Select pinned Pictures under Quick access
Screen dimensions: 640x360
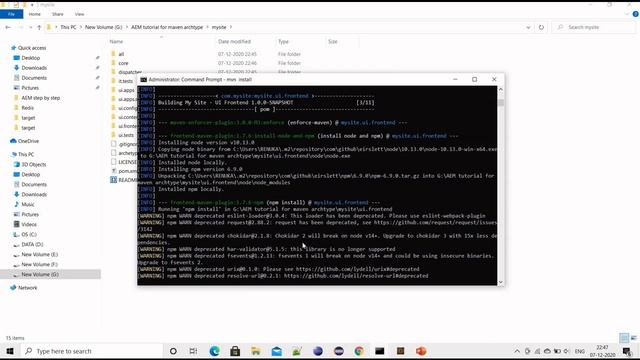(30, 88)
